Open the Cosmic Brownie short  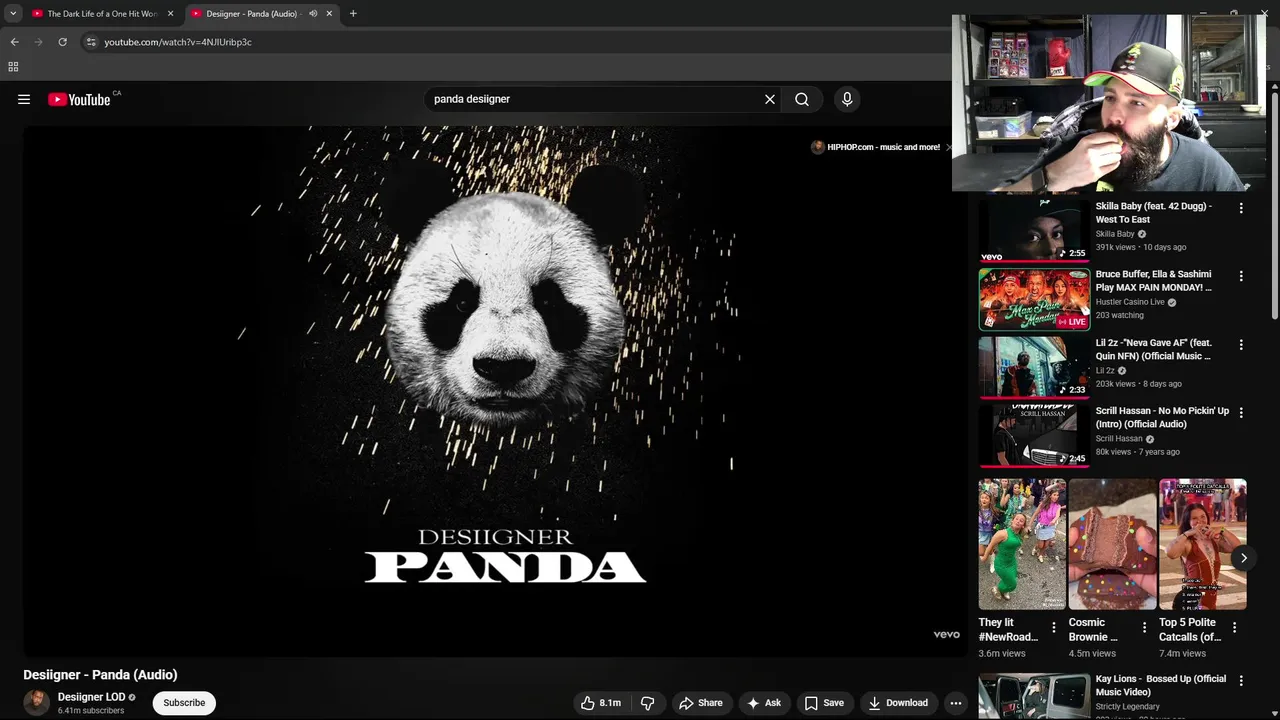pyautogui.click(x=1112, y=544)
